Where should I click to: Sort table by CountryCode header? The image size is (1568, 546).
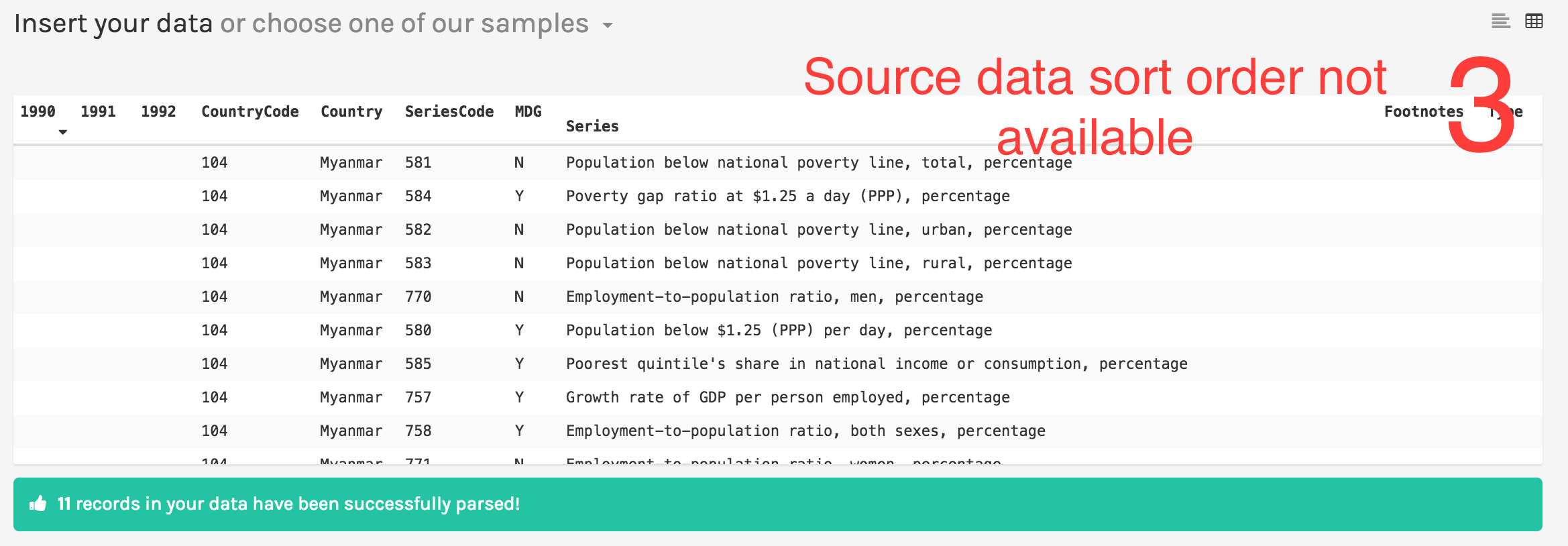tap(249, 111)
